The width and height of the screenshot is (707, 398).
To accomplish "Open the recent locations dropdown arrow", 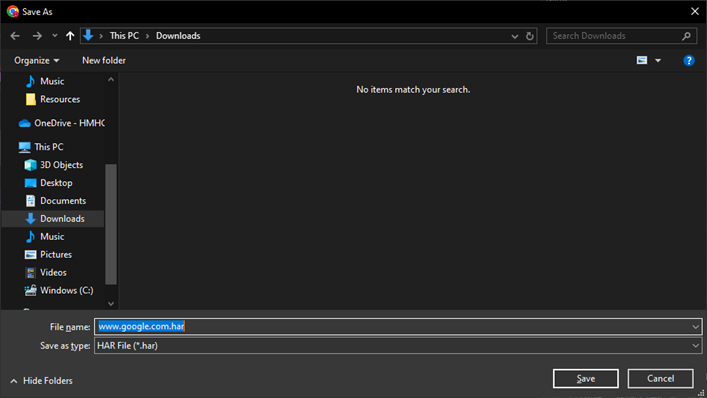I will [x=55, y=36].
